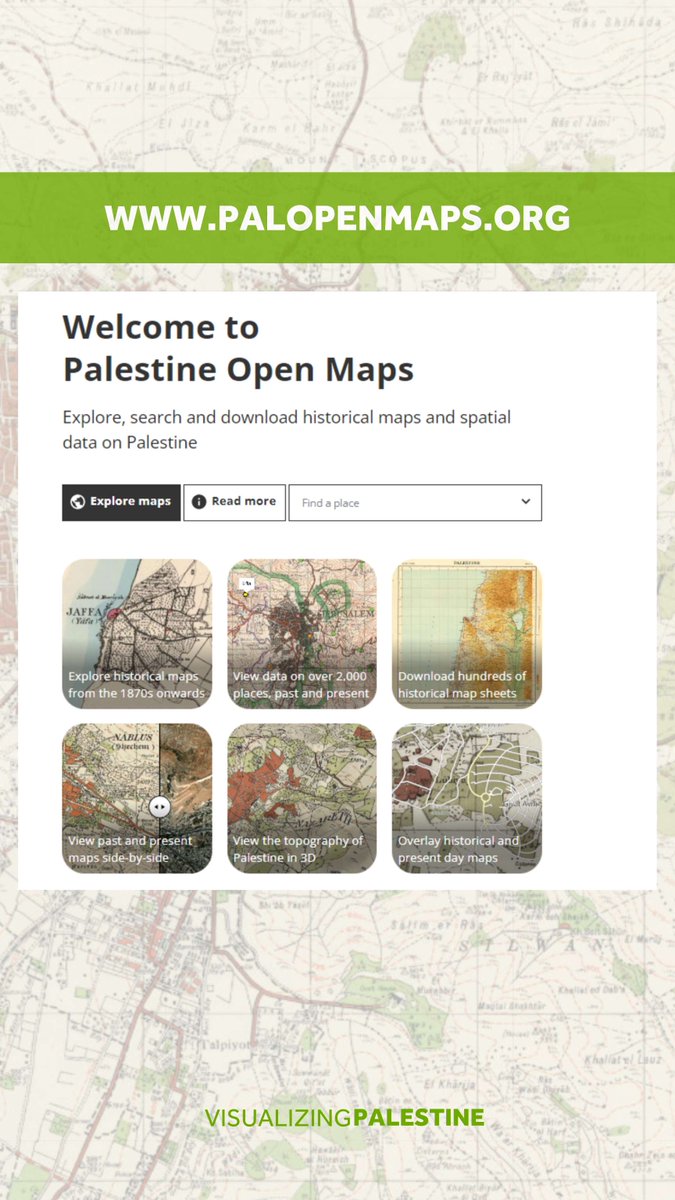Viewport: 675px width, 1200px height.
Task: Expand the Find a place dropdown chevron
Action: click(526, 502)
